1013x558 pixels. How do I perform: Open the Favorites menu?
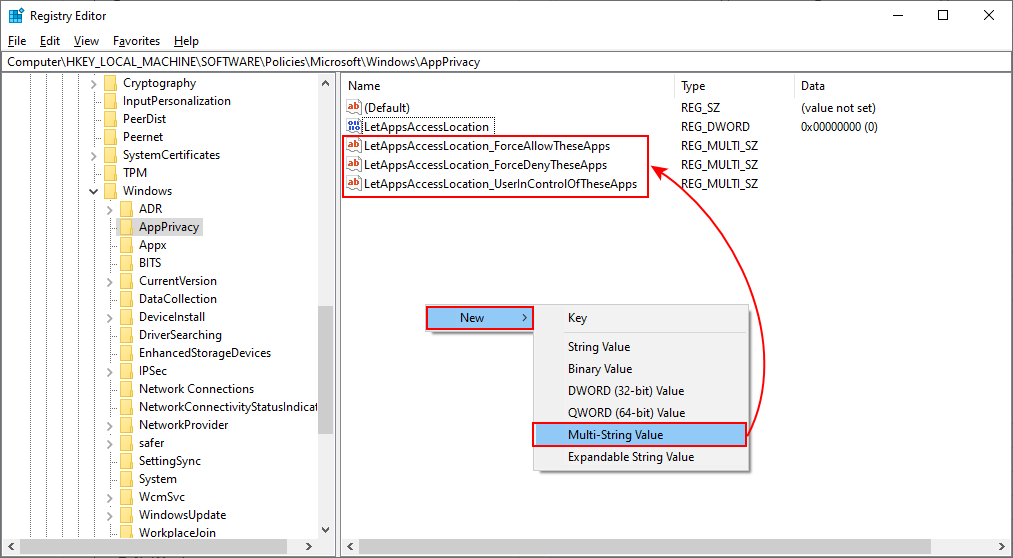136,41
